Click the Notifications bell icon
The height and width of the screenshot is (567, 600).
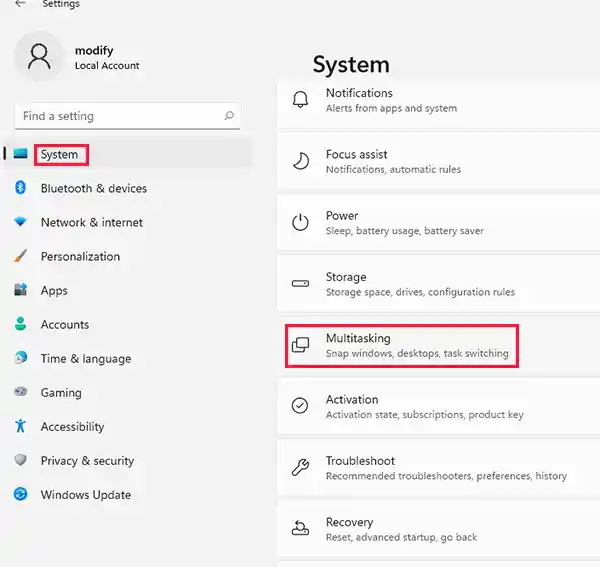click(x=300, y=100)
